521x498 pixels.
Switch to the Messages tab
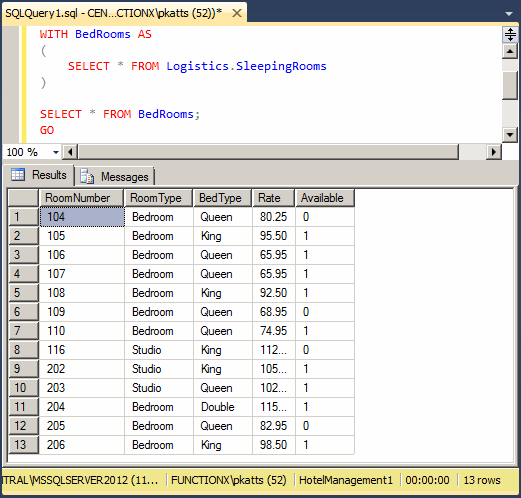point(115,176)
